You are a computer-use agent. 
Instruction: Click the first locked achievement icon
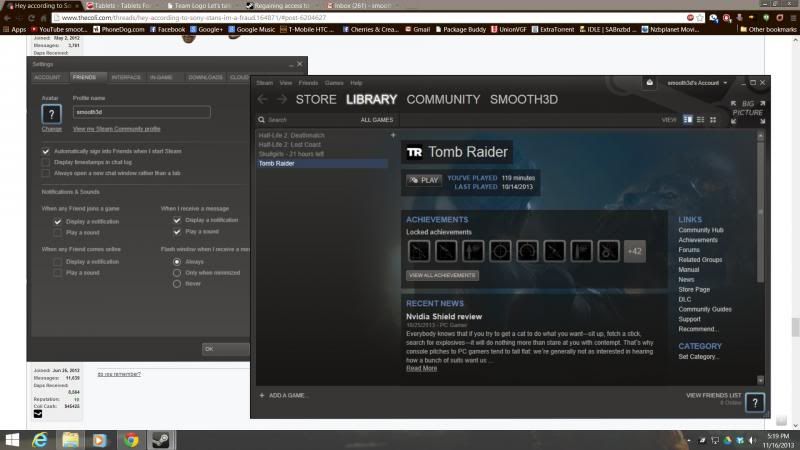pos(419,251)
